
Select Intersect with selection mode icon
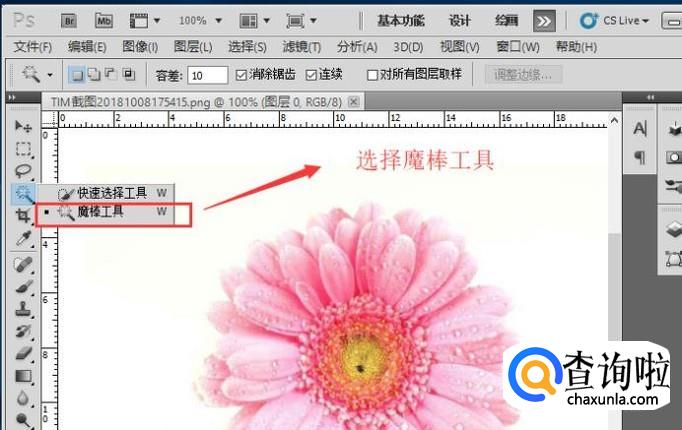(128, 75)
